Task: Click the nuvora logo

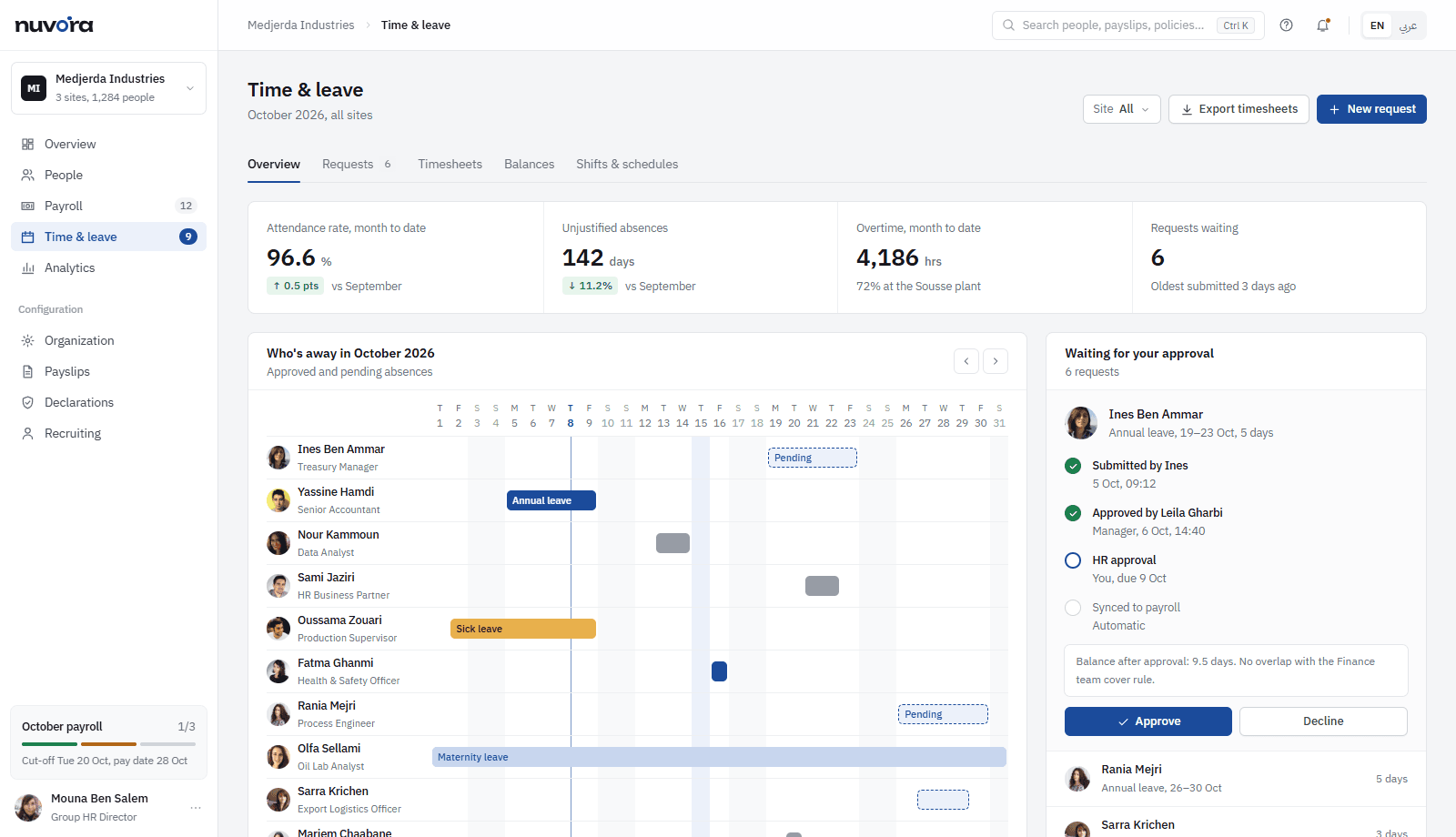Action: pyautogui.click(x=55, y=25)
